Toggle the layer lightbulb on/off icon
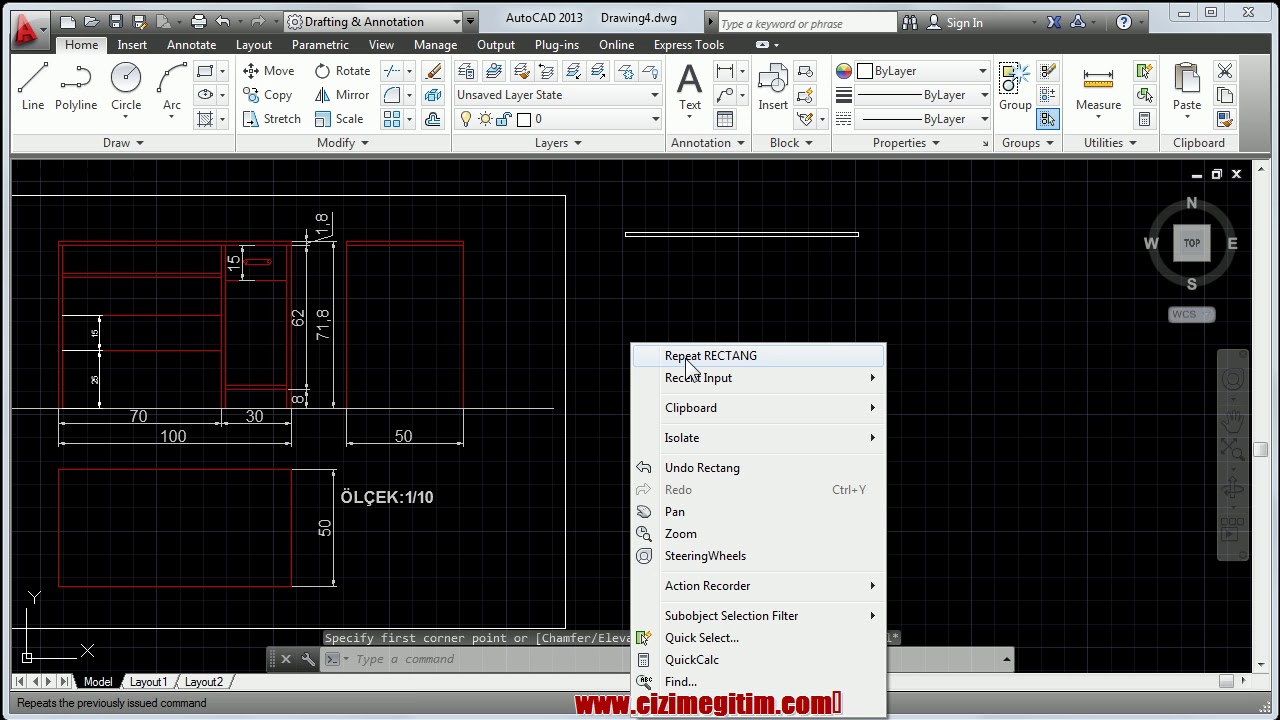This screenshot has width=1280, height=720. tap(466, 119)
